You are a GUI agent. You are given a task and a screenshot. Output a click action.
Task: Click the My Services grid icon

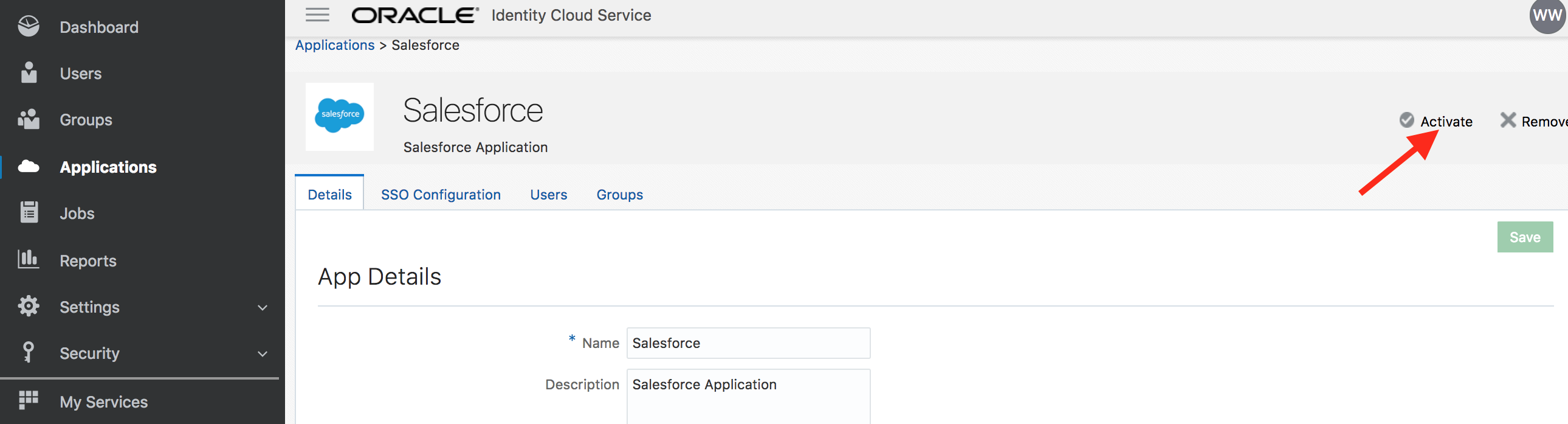(29, 400)
